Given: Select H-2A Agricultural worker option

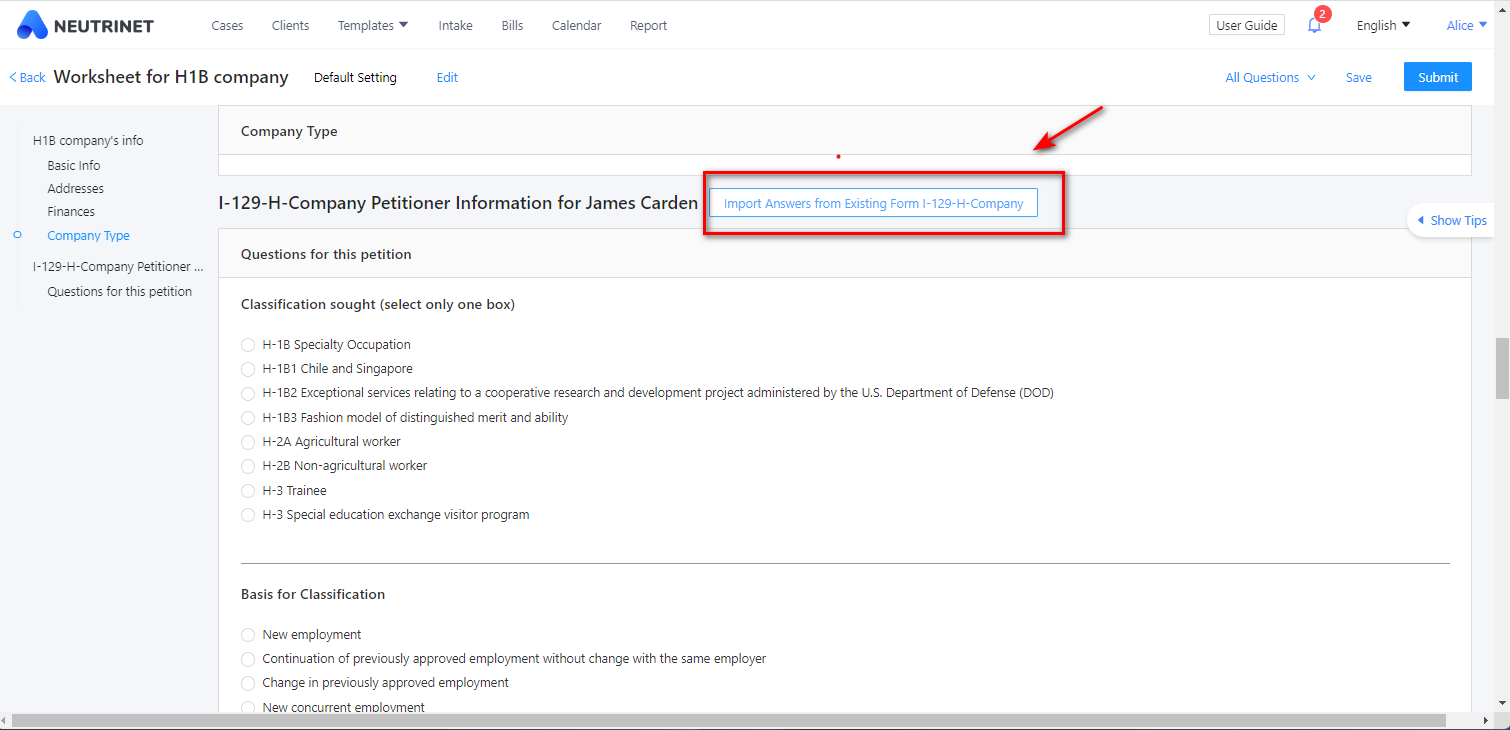Looking at the screenshot, I should (248, 442).
